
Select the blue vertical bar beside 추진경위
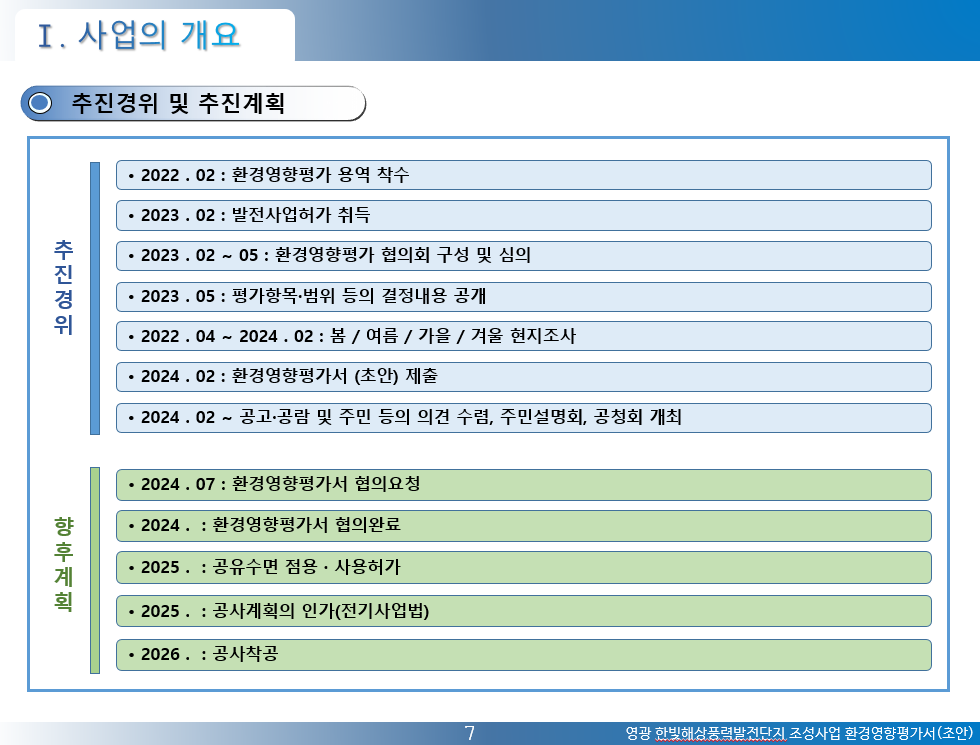95,298
